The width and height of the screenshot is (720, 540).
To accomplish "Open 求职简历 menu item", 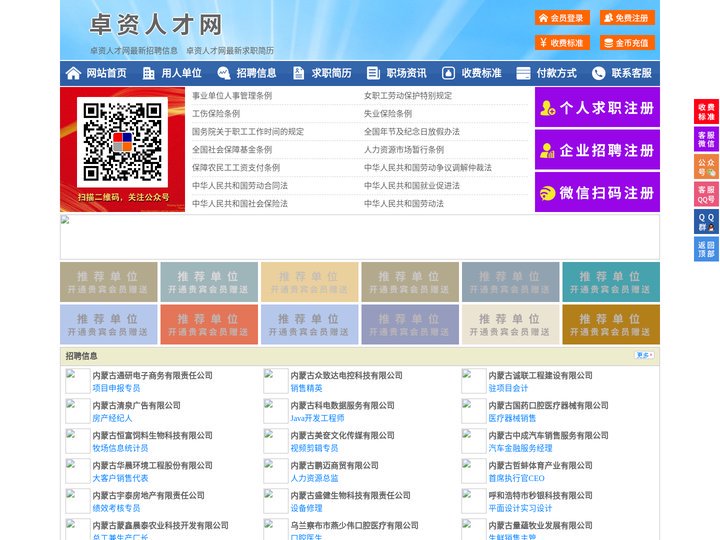I will click(332, 73).
